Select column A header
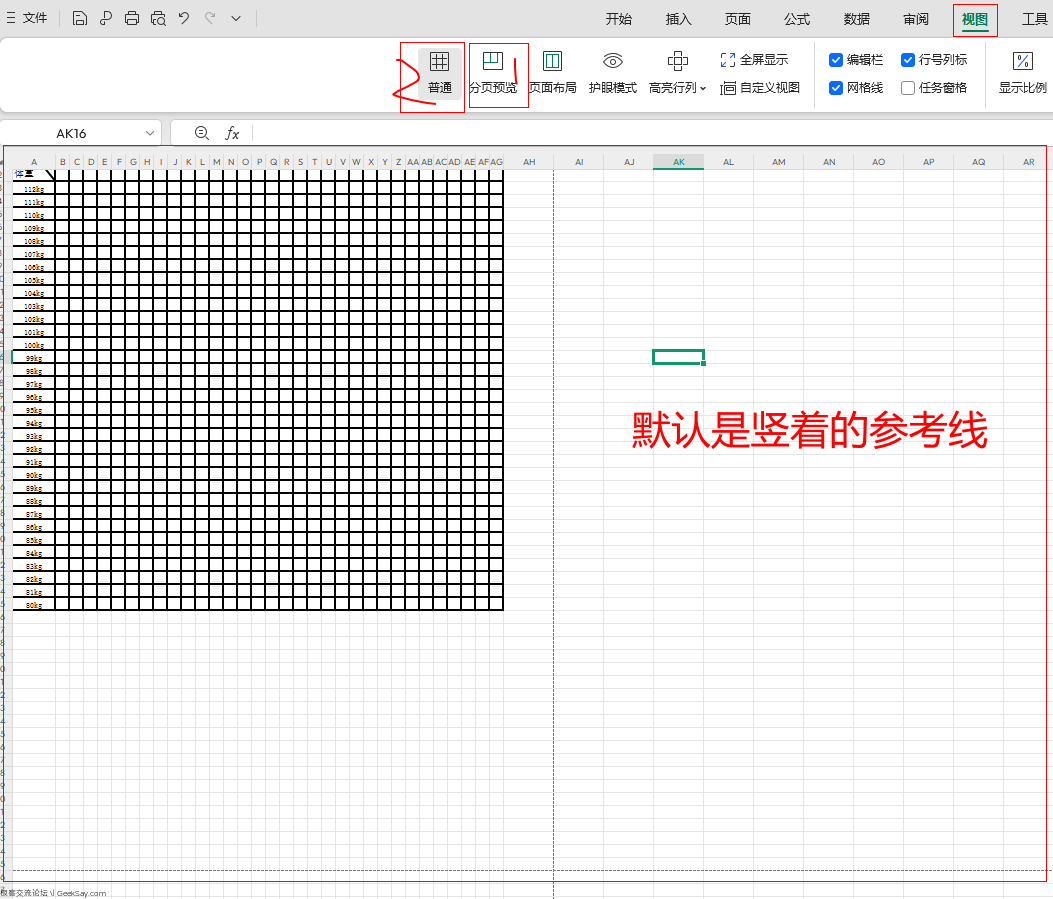Viewport: 1053px width, 899px height. [34, 162]
